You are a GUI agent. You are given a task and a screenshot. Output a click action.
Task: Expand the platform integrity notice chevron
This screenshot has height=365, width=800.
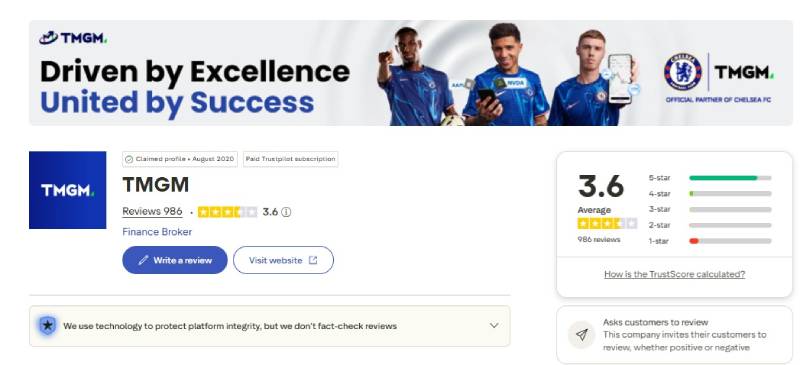click(493, 326)
